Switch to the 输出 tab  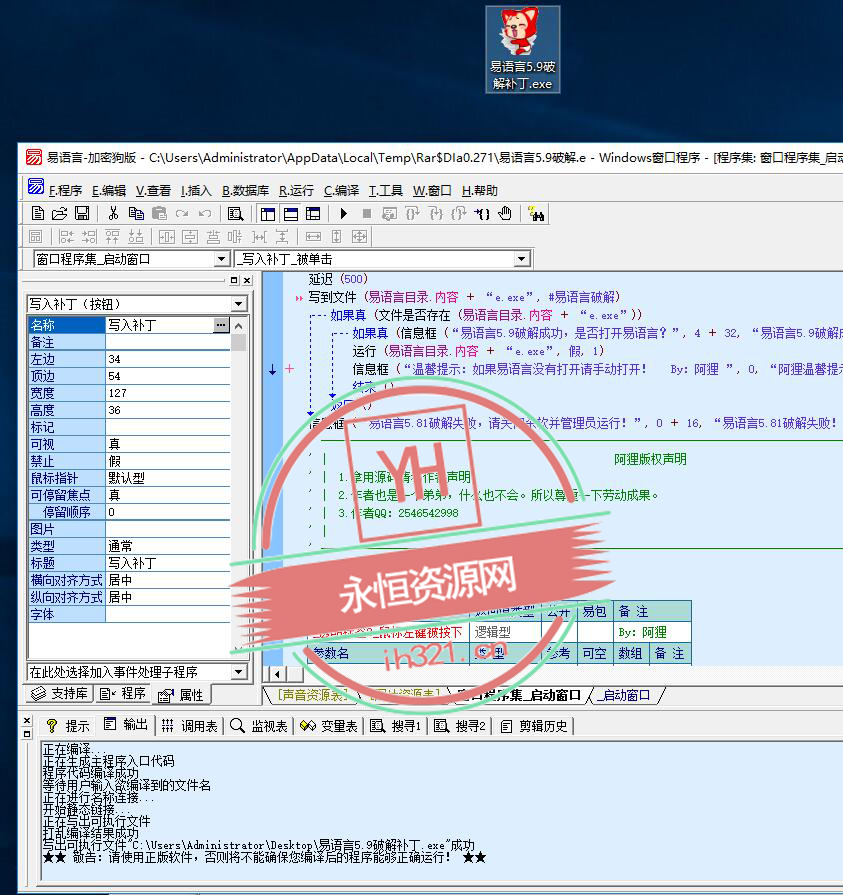coord(126,724)
